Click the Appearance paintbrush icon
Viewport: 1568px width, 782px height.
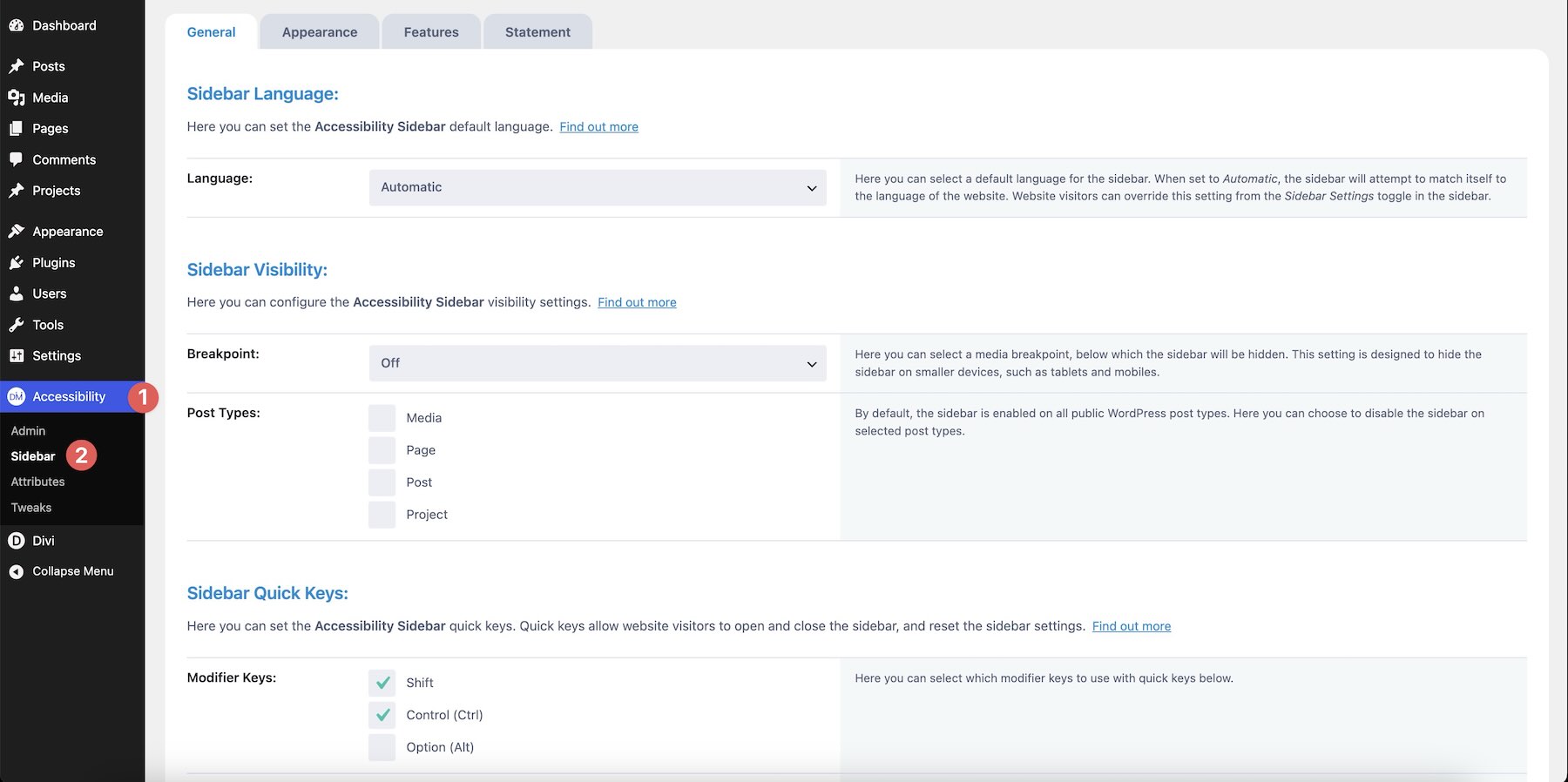[17, 232]
